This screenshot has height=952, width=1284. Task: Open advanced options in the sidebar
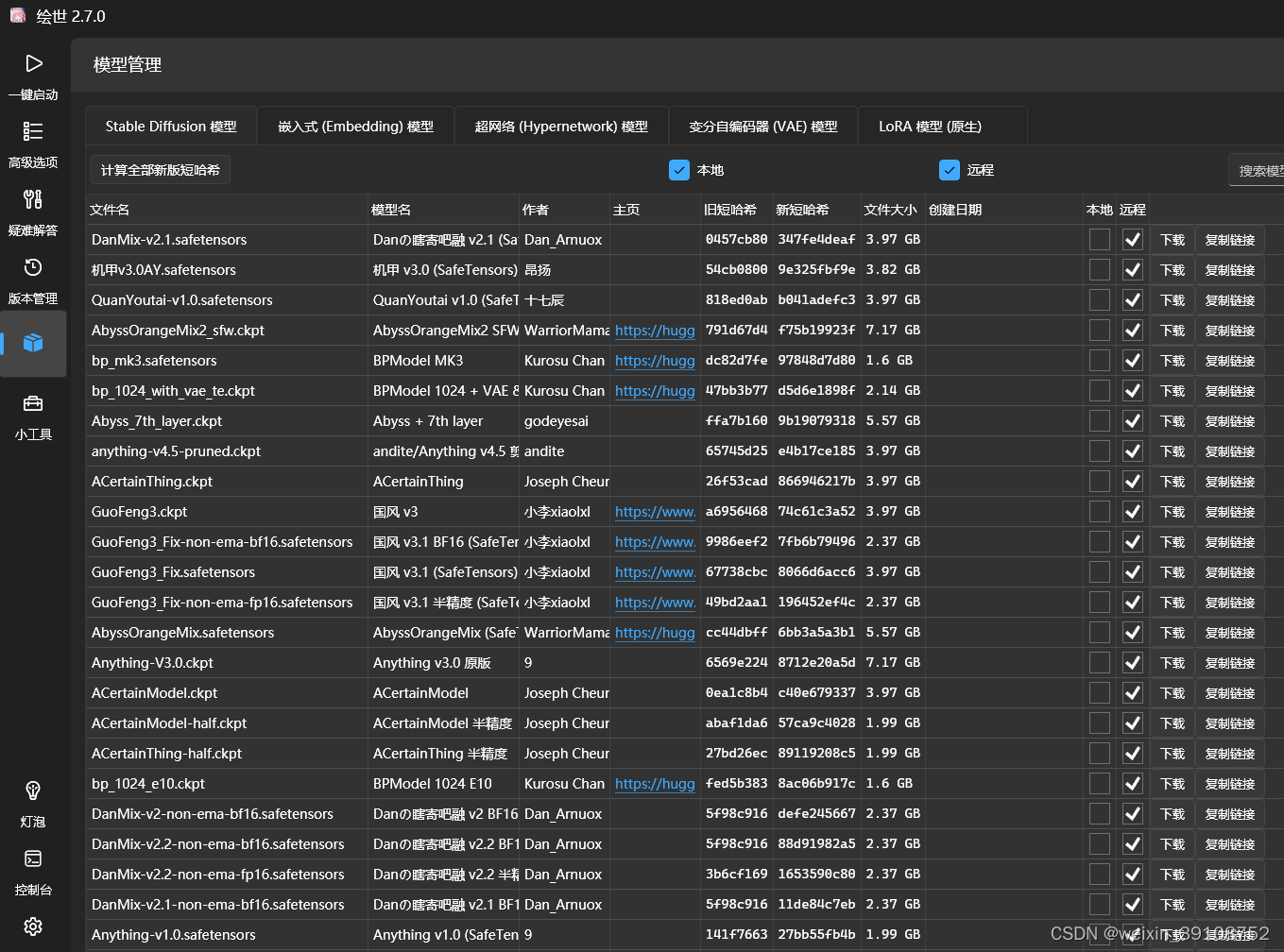point(33,144)
